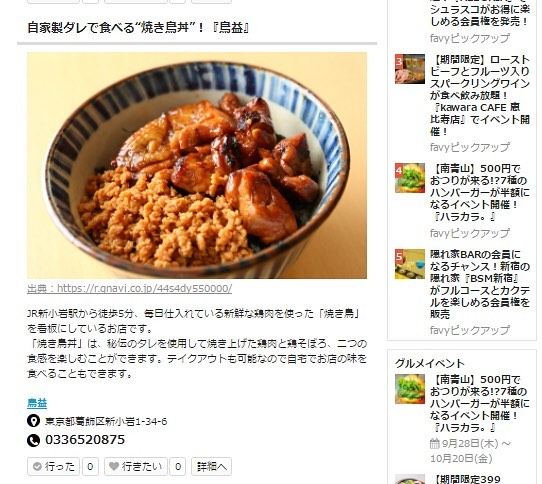Open the グルメイベント hamburger event title link

(x=480, y=403)
